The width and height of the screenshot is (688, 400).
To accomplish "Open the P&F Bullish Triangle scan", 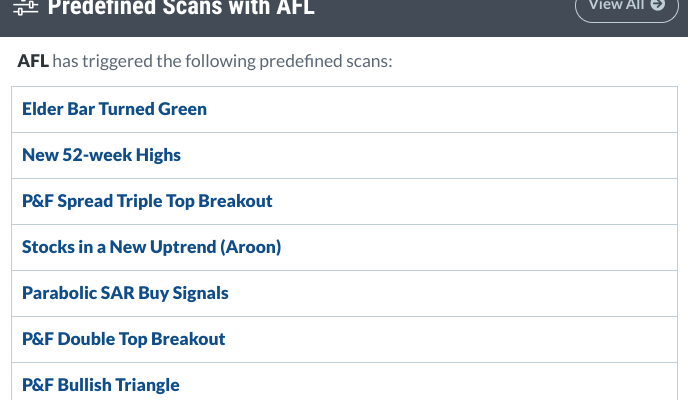I will (100, 385).
